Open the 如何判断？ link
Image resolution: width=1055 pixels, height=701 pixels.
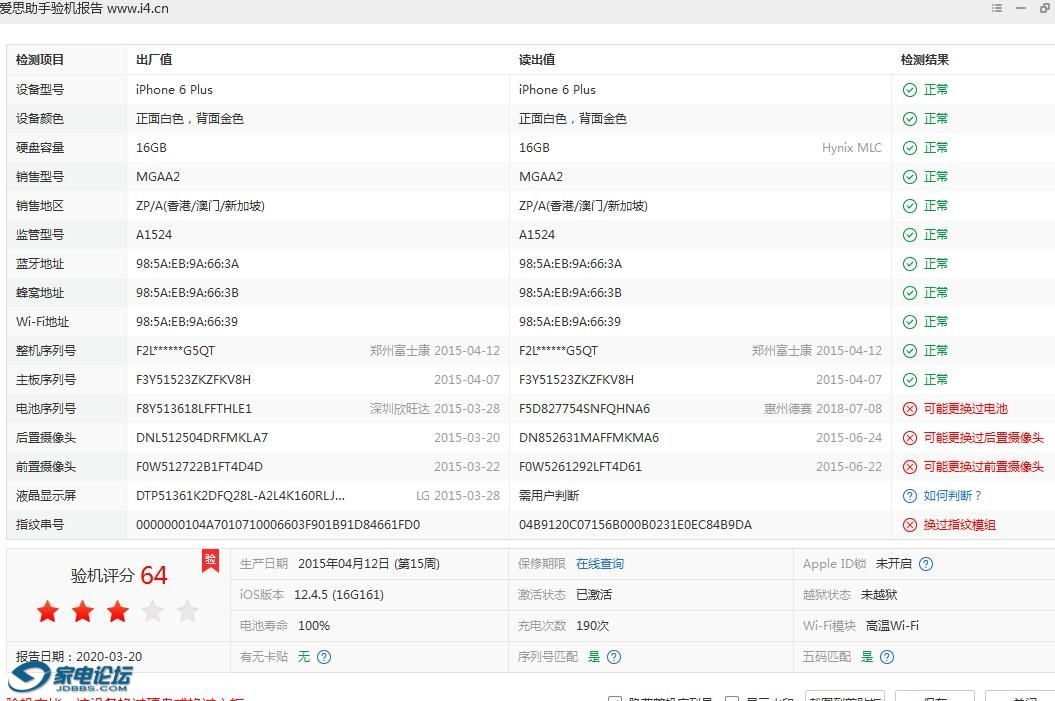(x=953, y=496)
